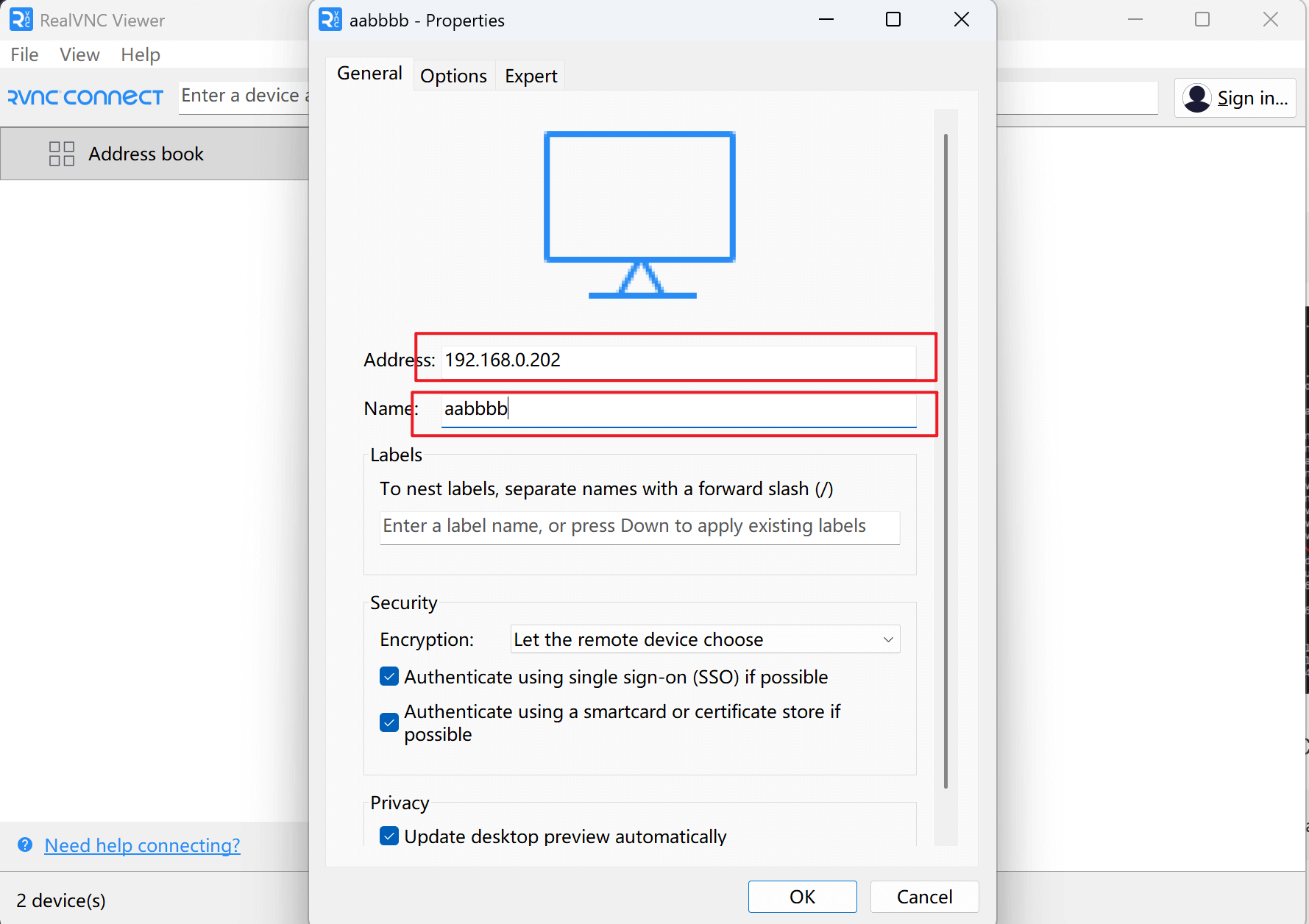This screenshot has width=1309, height=924.
Task: Toggle smartcard or certificate store authentication
Action: (389, 722)
